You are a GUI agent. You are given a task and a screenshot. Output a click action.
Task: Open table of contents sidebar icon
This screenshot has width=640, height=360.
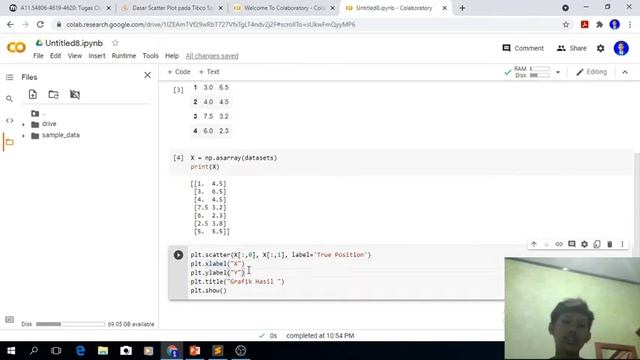pos(9,77)
